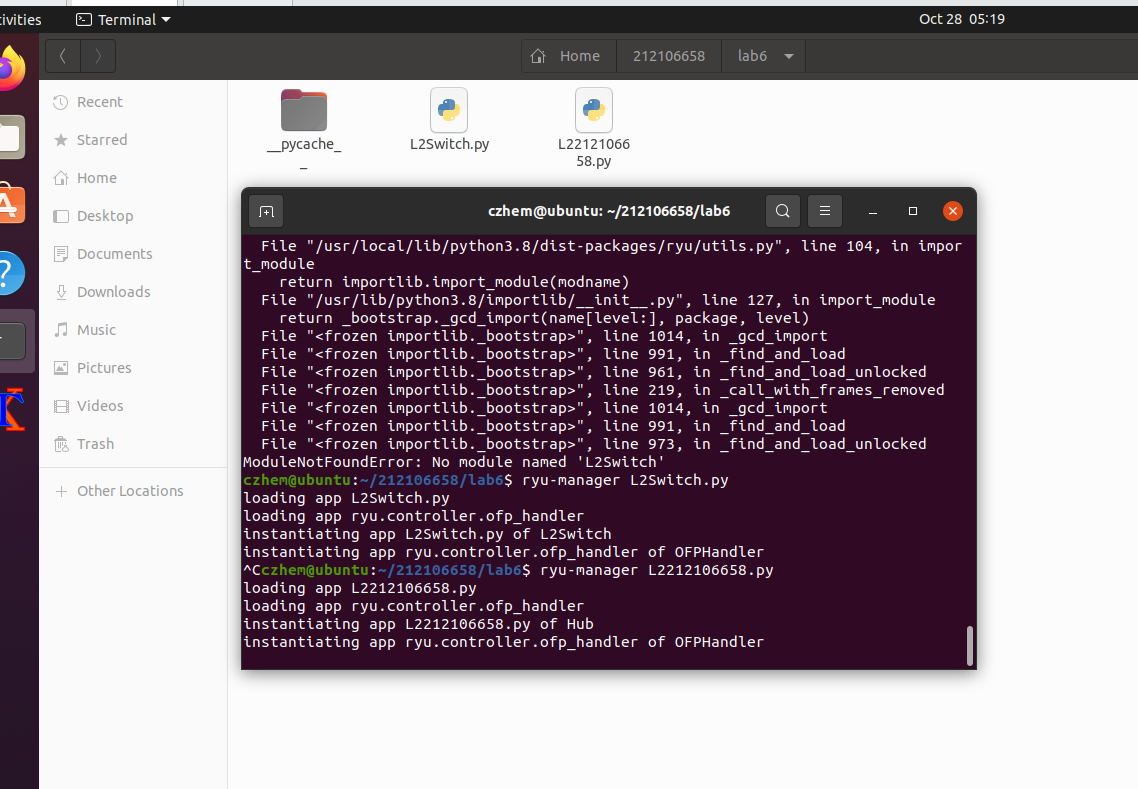Maximize the terminal window
This screenshot has width=1138, height=789.
913,211
